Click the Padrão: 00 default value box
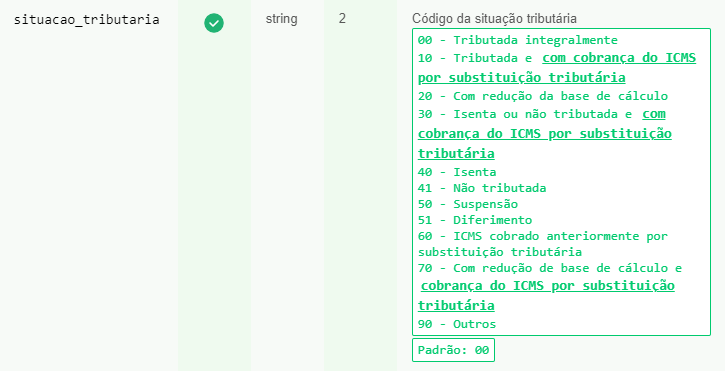The image size is (725, 371). pyautogui.click(x=453, y=350)
